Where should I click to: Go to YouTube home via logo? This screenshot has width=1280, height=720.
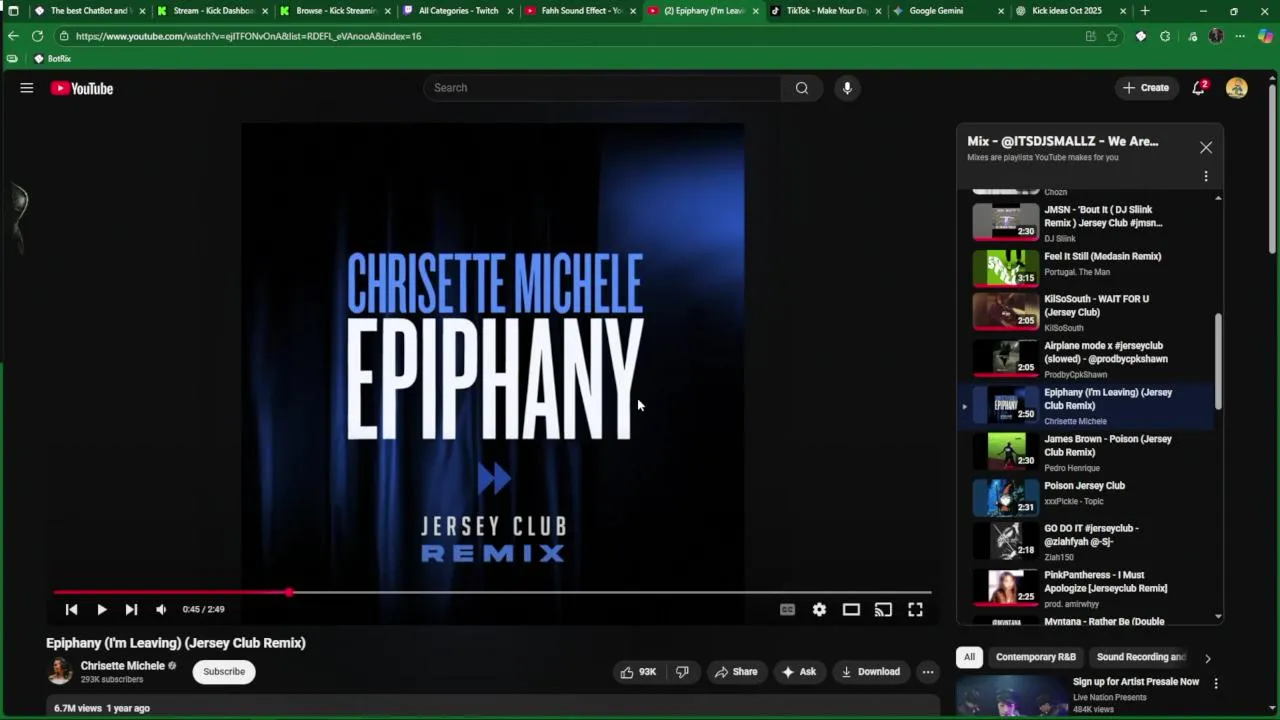tap(82, 88)
